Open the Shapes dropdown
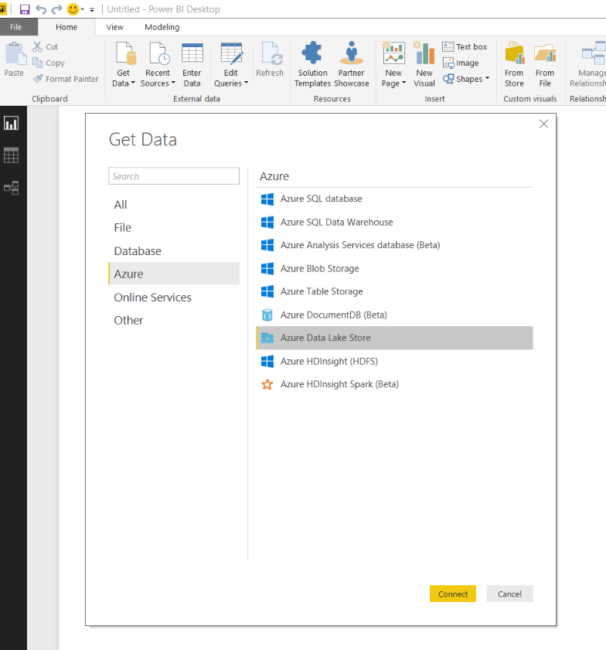Viewport: 606px width, 650px height. [x=466, y=79]
